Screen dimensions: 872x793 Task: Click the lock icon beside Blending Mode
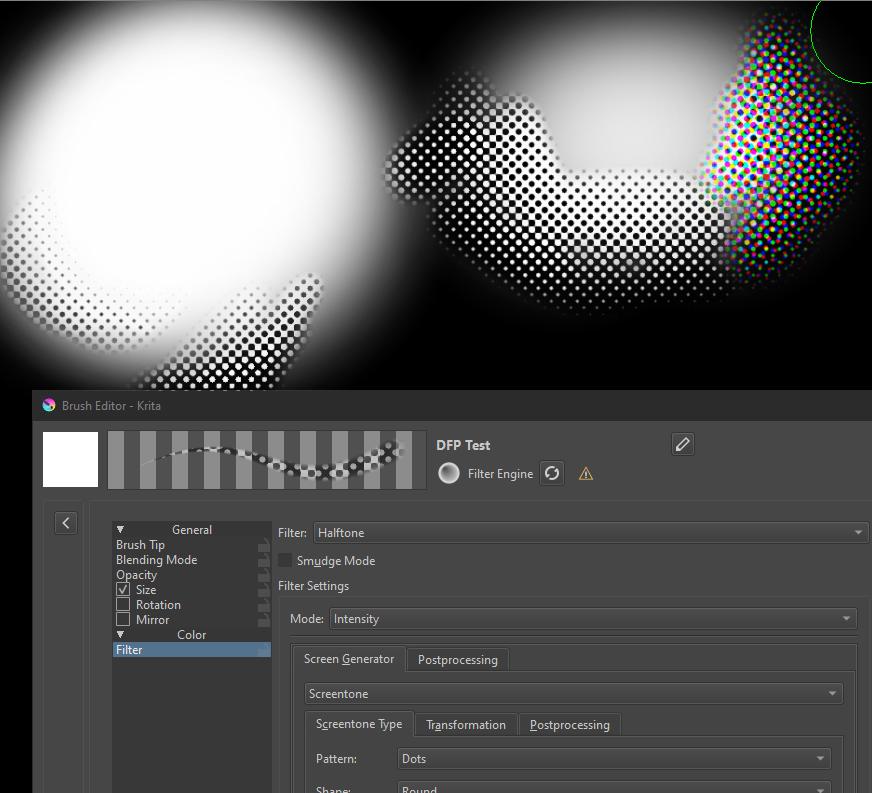(263, 561)
